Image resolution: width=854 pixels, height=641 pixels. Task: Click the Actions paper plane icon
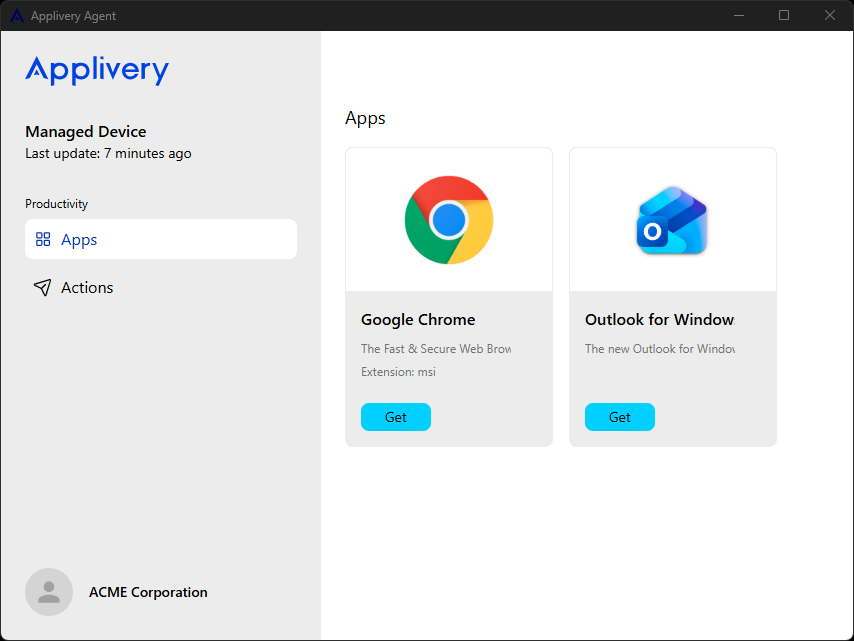click(42, 287)
